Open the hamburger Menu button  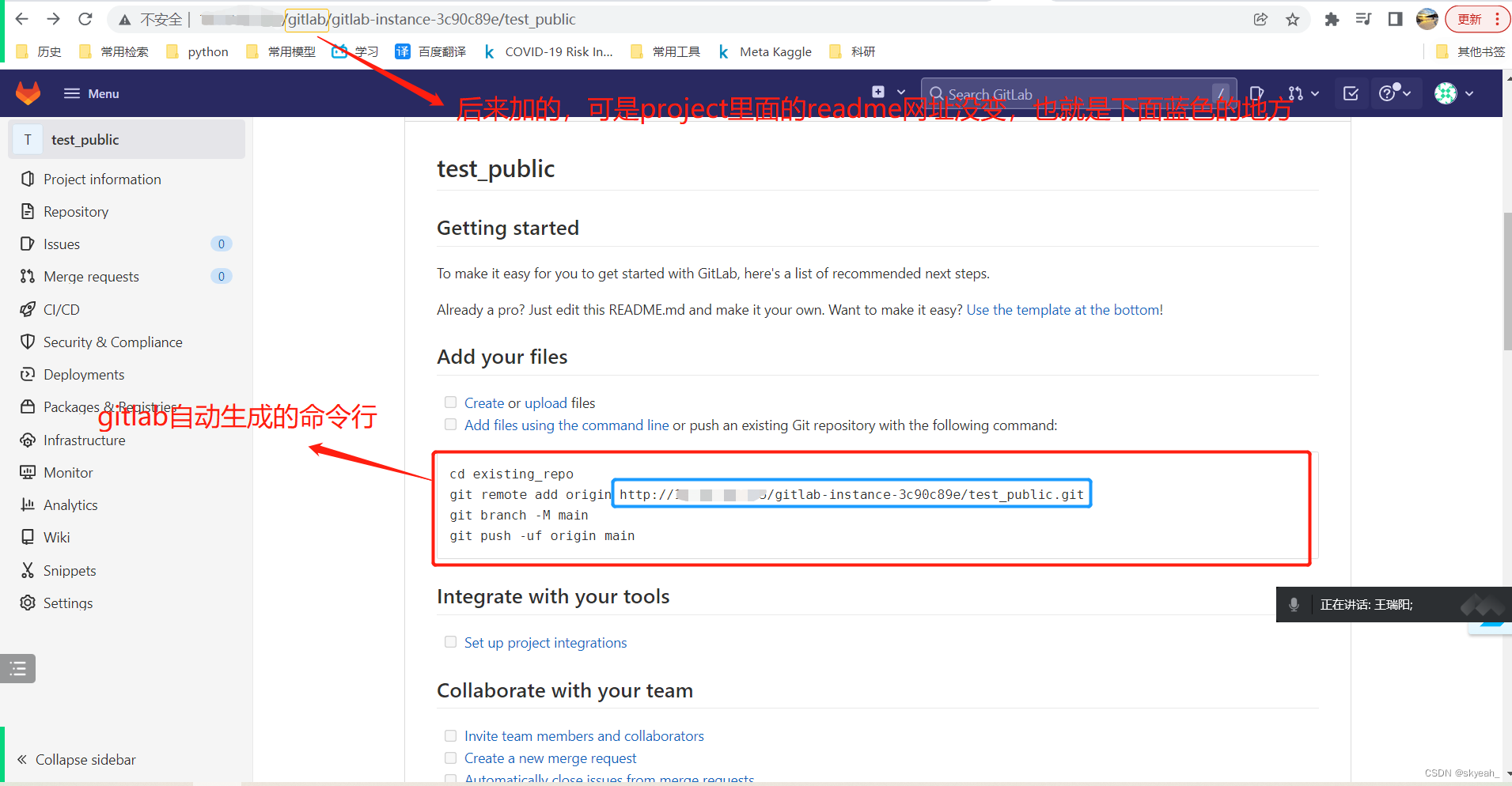tap(91, 93)
